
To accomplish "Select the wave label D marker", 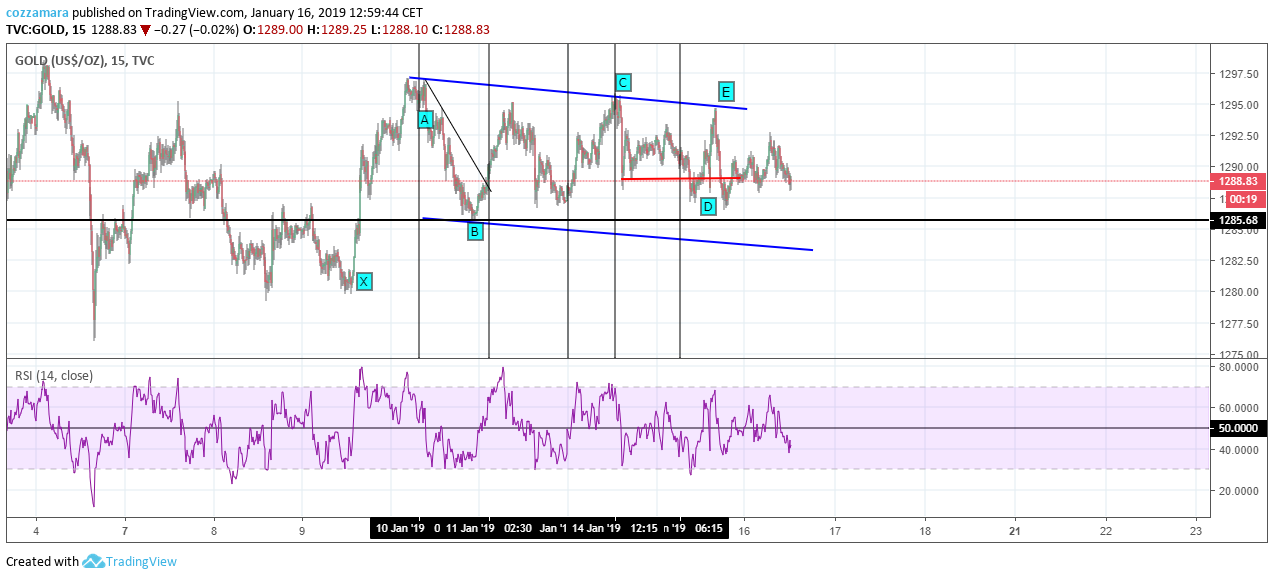I will pyautogui.click(x=707, y=207).
